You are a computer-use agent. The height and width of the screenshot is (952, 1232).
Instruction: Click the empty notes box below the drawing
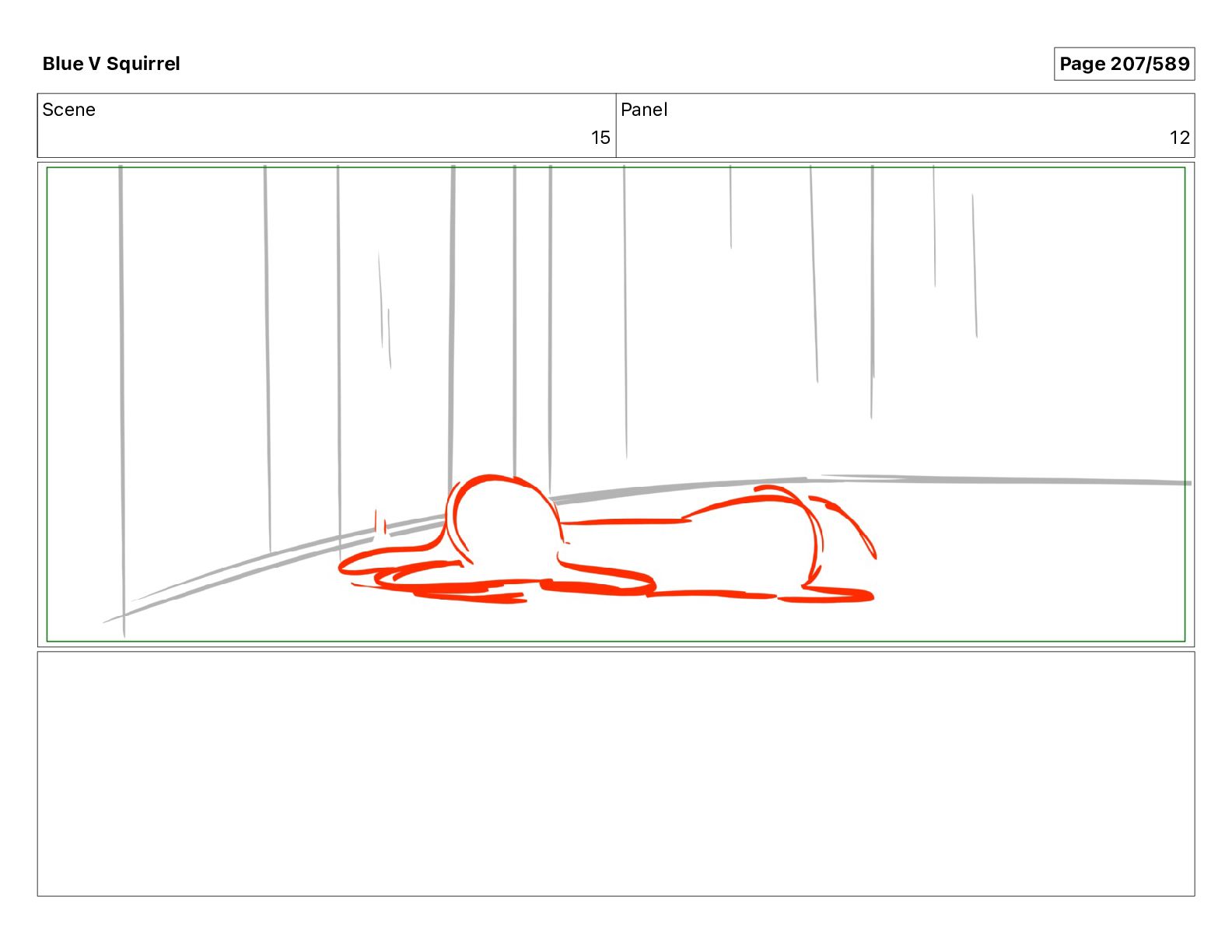click(x=616, y=774)
